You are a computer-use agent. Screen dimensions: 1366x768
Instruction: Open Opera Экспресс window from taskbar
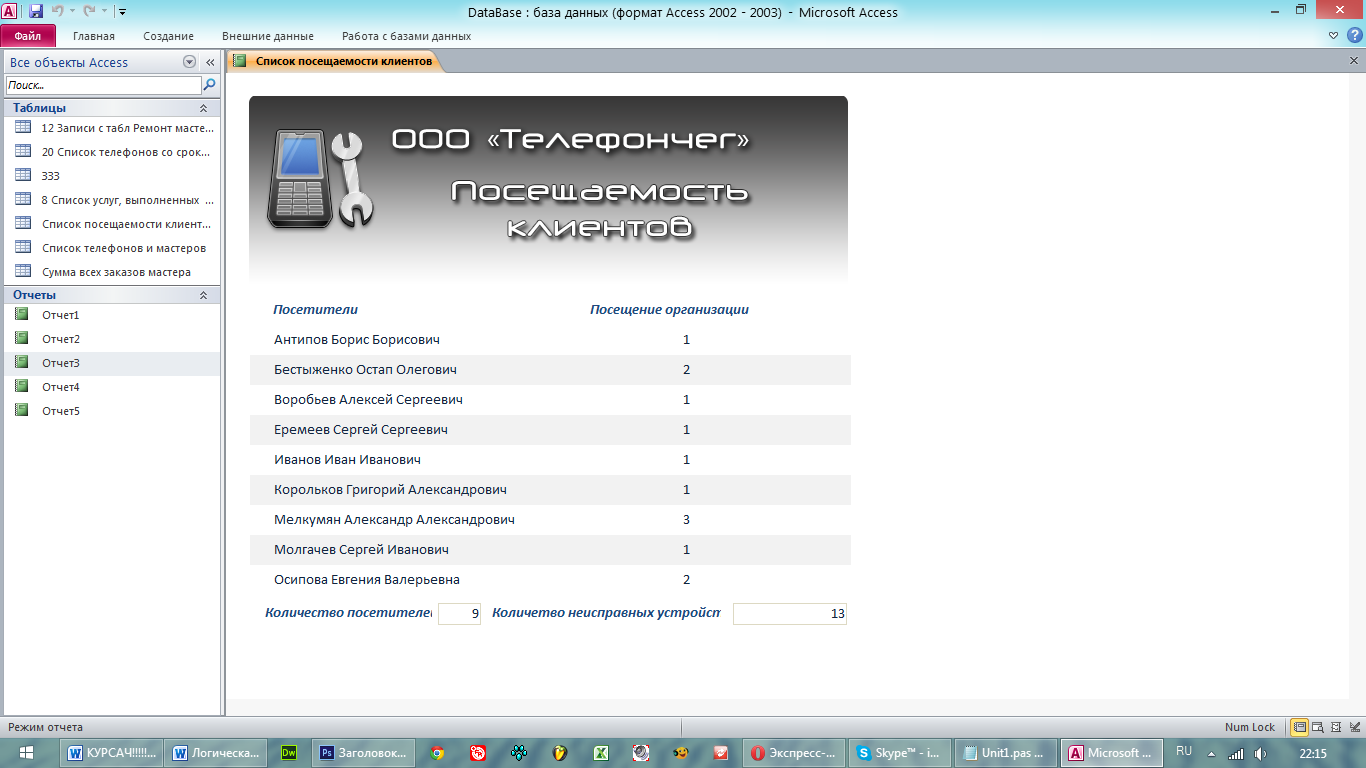pos(794,753)
